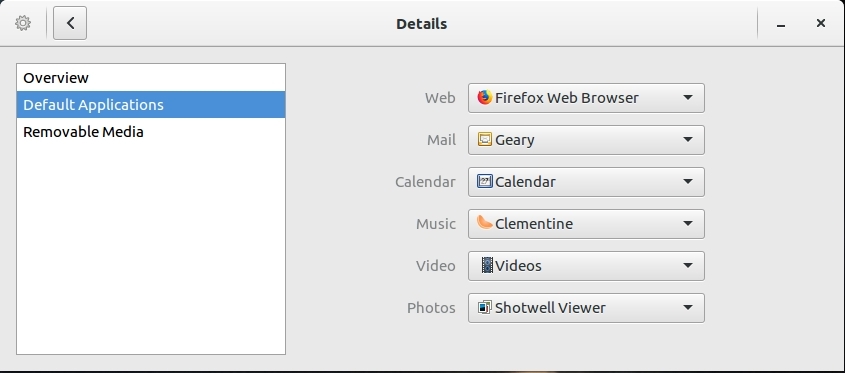Select Overview in the sidebar
The height and width of the screenshot is (373, 845).
coord(151,78)
